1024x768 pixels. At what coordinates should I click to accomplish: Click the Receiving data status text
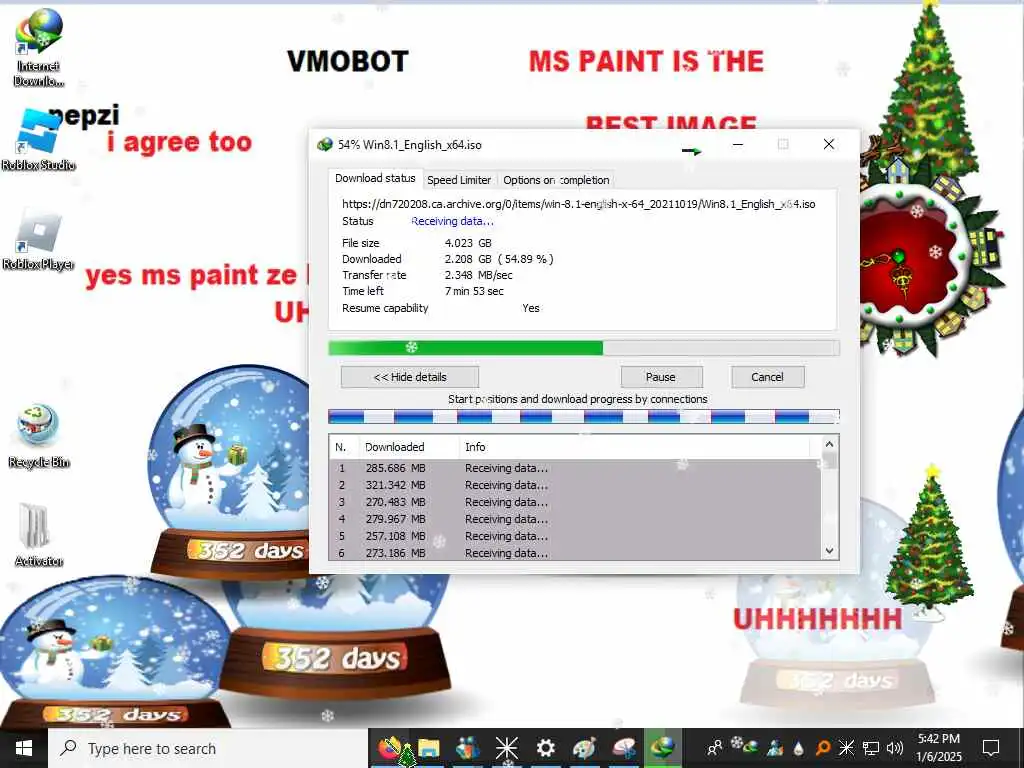click(452, 221)
